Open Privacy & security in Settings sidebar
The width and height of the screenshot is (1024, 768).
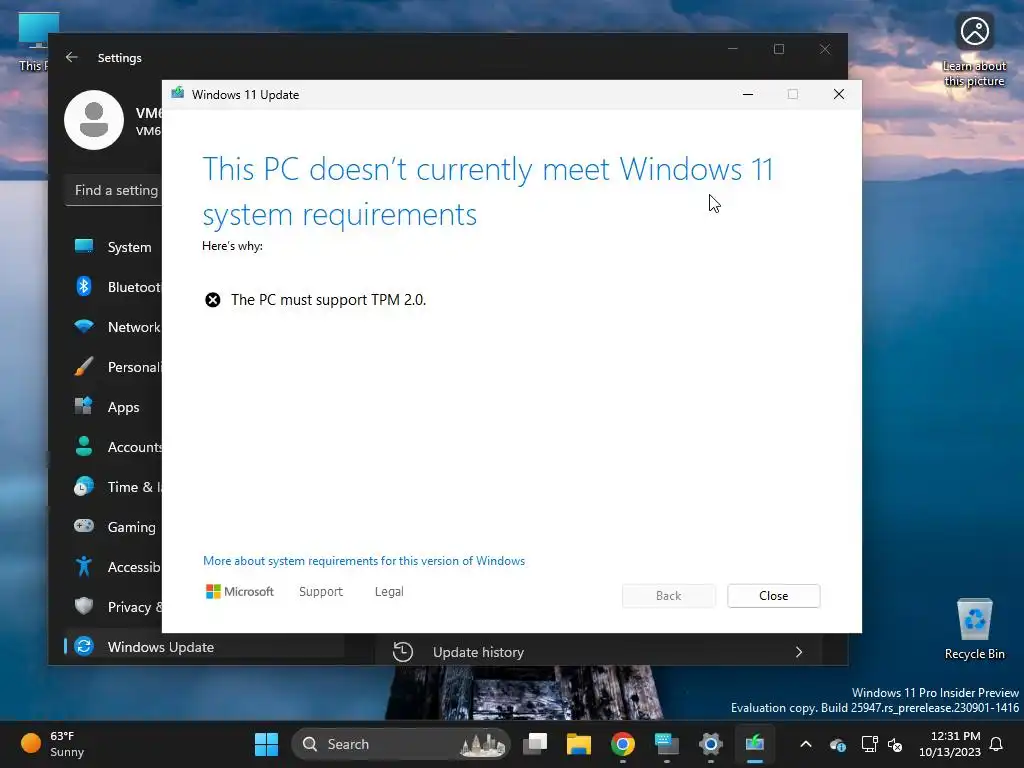click(114, 607)
